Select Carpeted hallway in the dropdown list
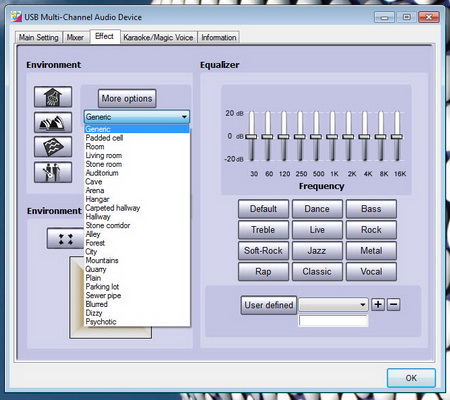The image size is (450, 400). click(x=113, y=208)
